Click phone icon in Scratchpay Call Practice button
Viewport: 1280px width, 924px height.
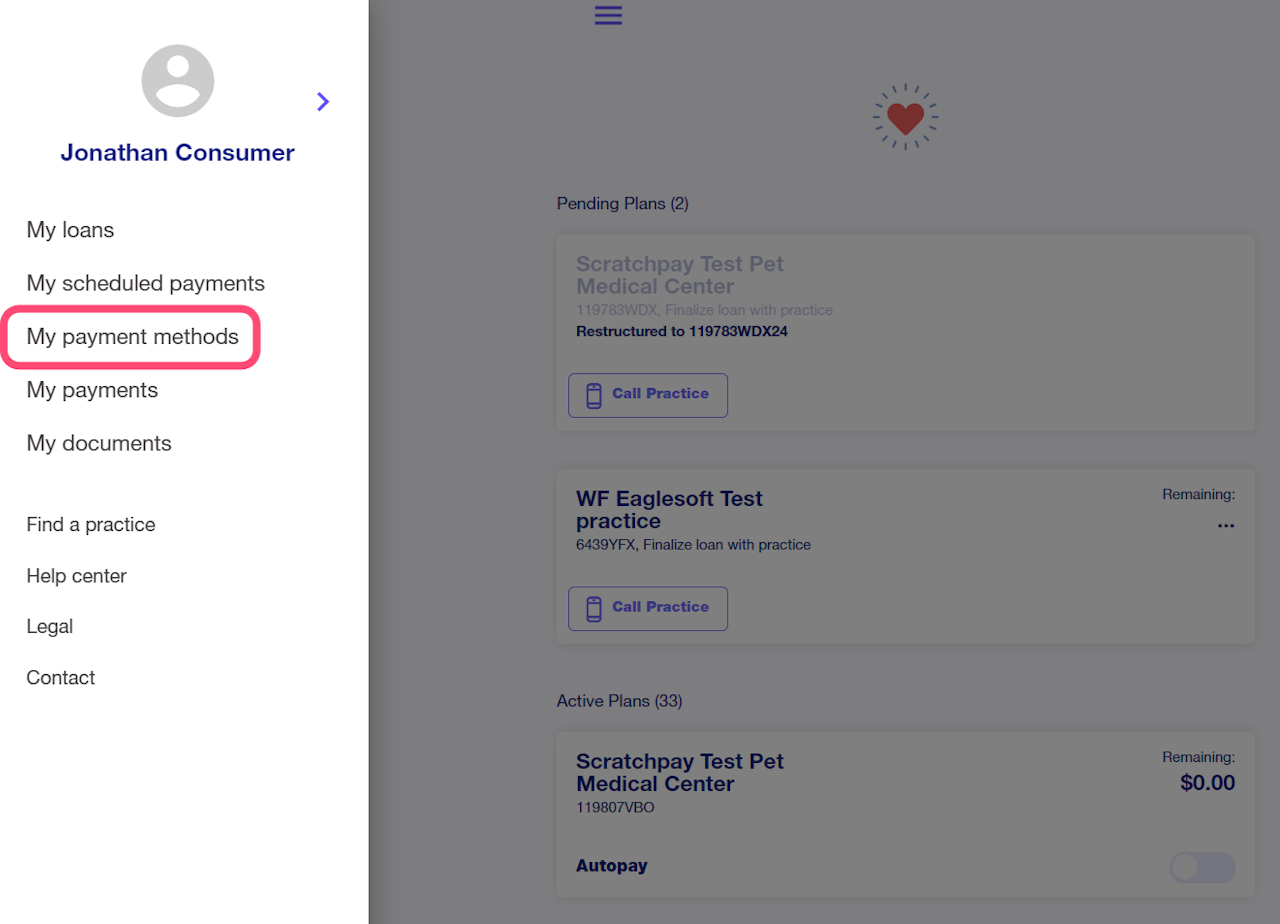(594, 395)
